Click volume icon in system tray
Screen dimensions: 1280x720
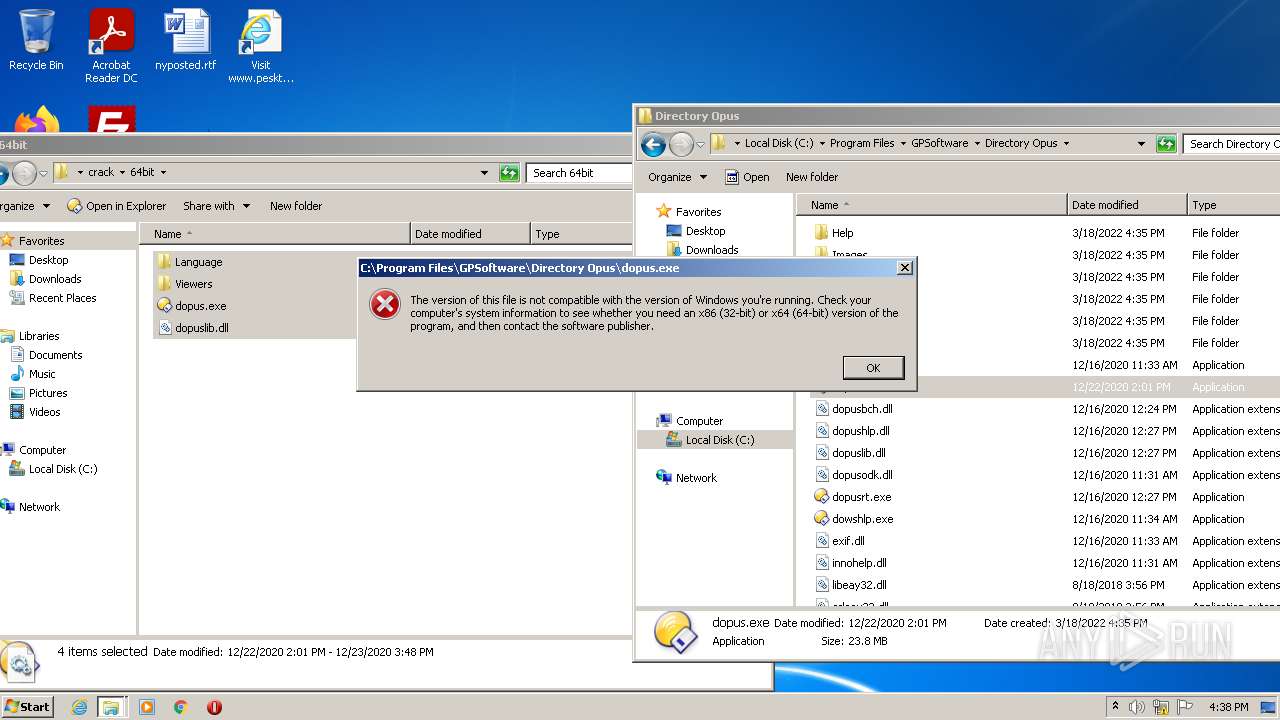click(x=1137, y=707)
